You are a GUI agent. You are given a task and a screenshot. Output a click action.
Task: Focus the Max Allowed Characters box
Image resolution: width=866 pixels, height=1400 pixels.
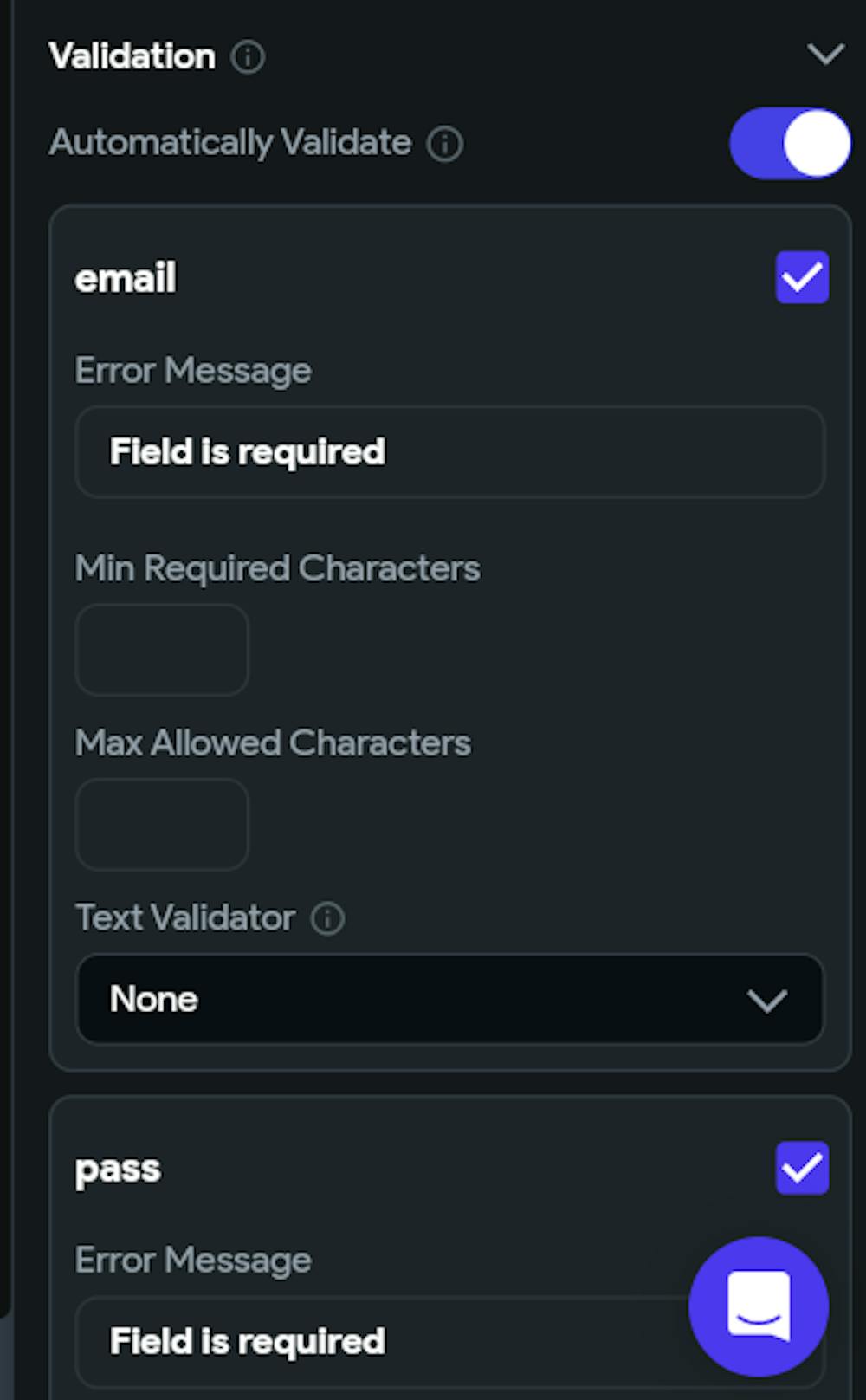click(x=162, y=824)
